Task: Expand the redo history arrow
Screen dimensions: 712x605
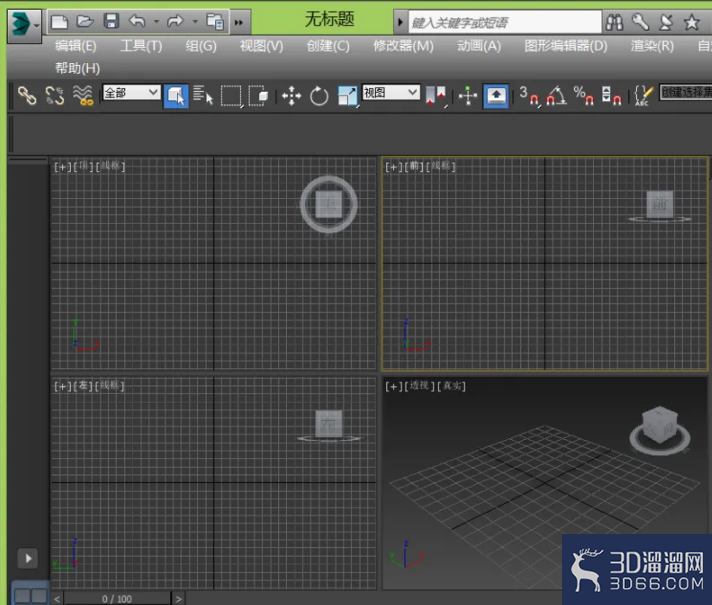Action: click(x=195, y=21)
